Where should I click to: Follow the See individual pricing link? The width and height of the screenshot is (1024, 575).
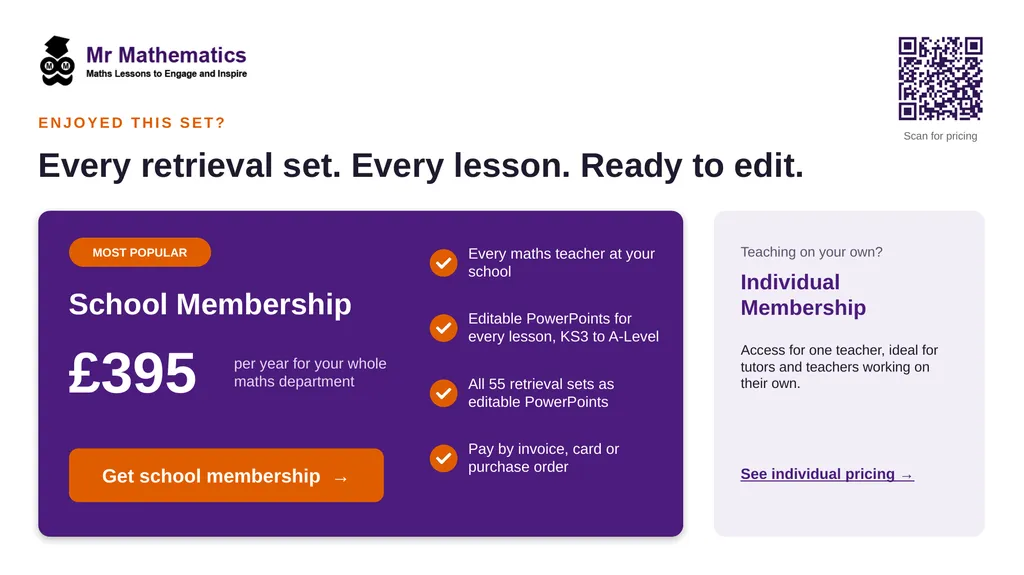coord(827,474)
